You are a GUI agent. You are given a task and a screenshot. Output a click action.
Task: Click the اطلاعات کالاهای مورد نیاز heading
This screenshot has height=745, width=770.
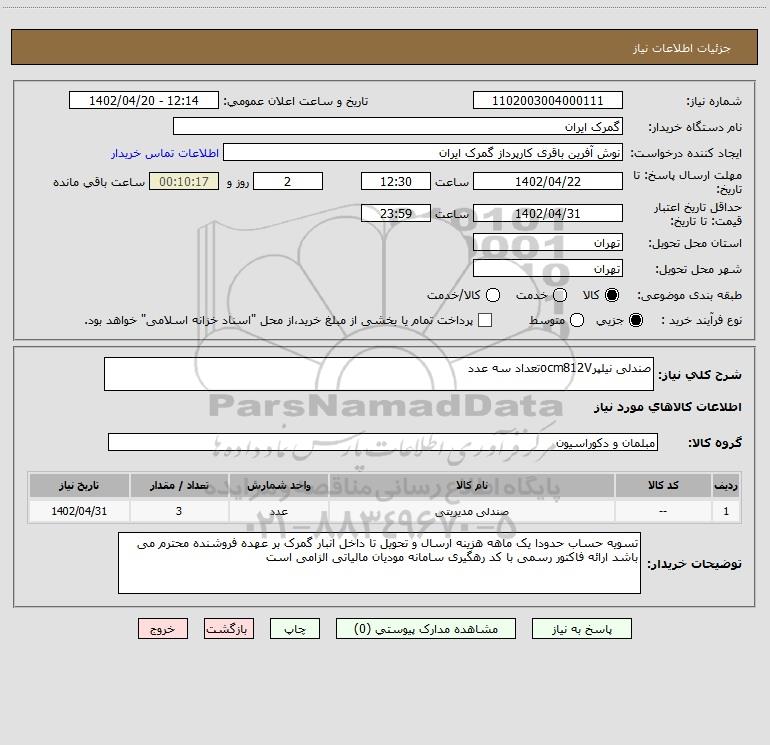(x=668, y=407)
